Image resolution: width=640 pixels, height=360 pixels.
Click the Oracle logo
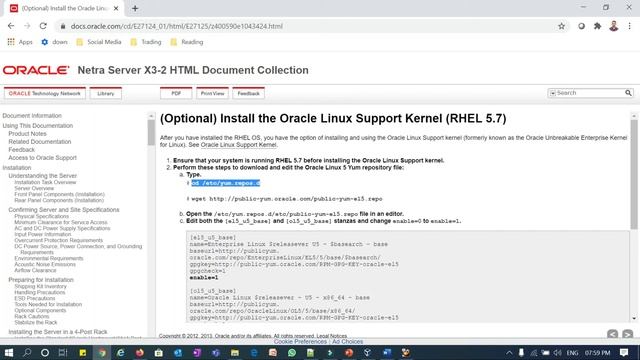click(x=36, y=70)
